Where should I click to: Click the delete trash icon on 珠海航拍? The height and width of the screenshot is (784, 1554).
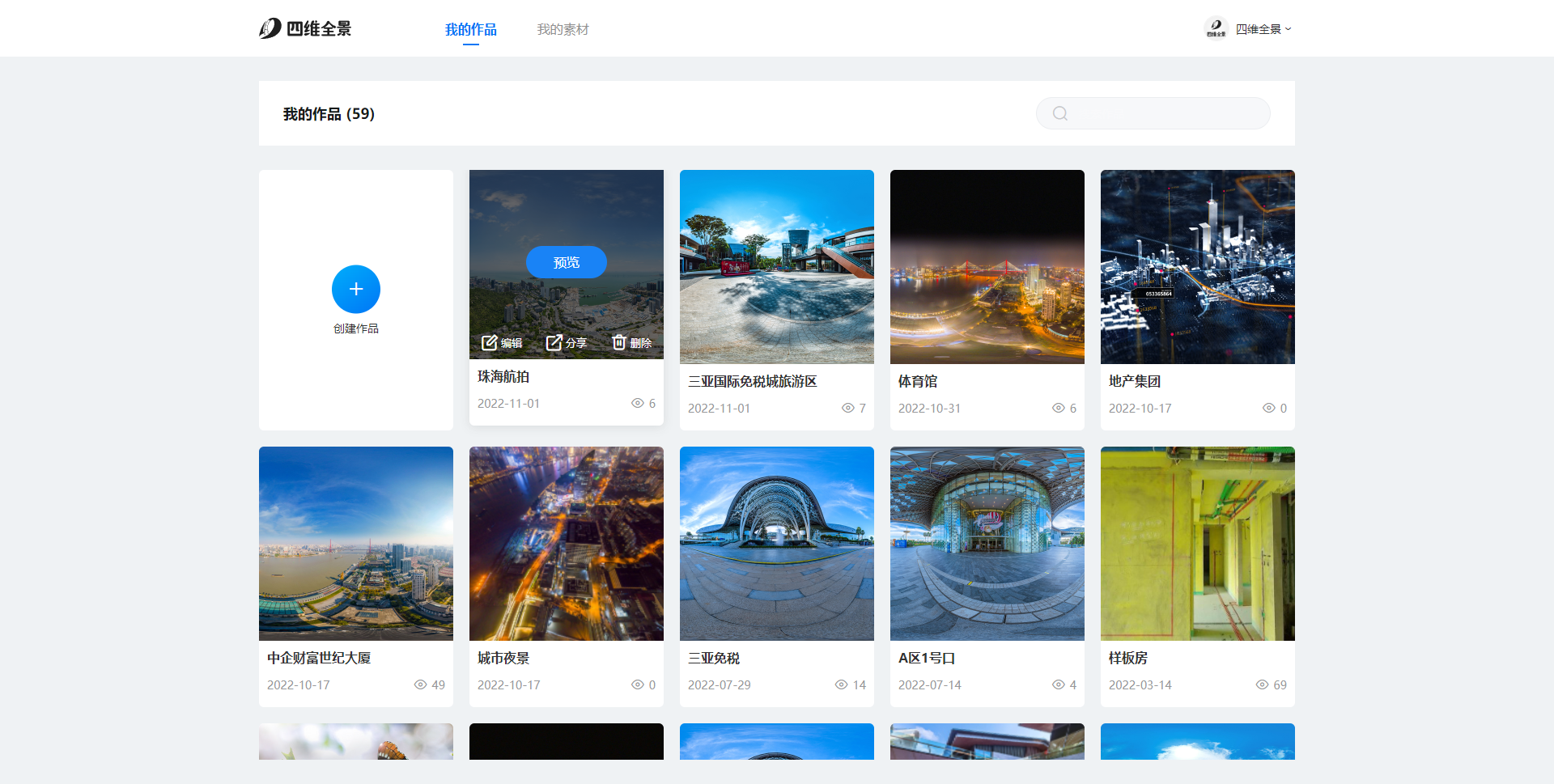tap(619, 342)
